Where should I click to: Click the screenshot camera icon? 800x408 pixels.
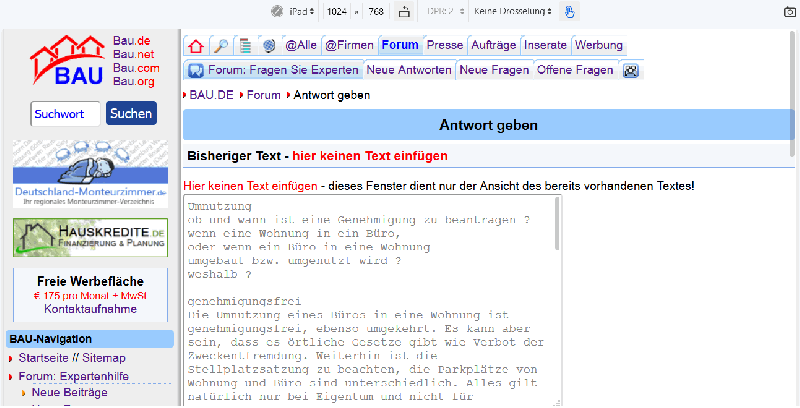pyautogui.click(x=789, y=12)
